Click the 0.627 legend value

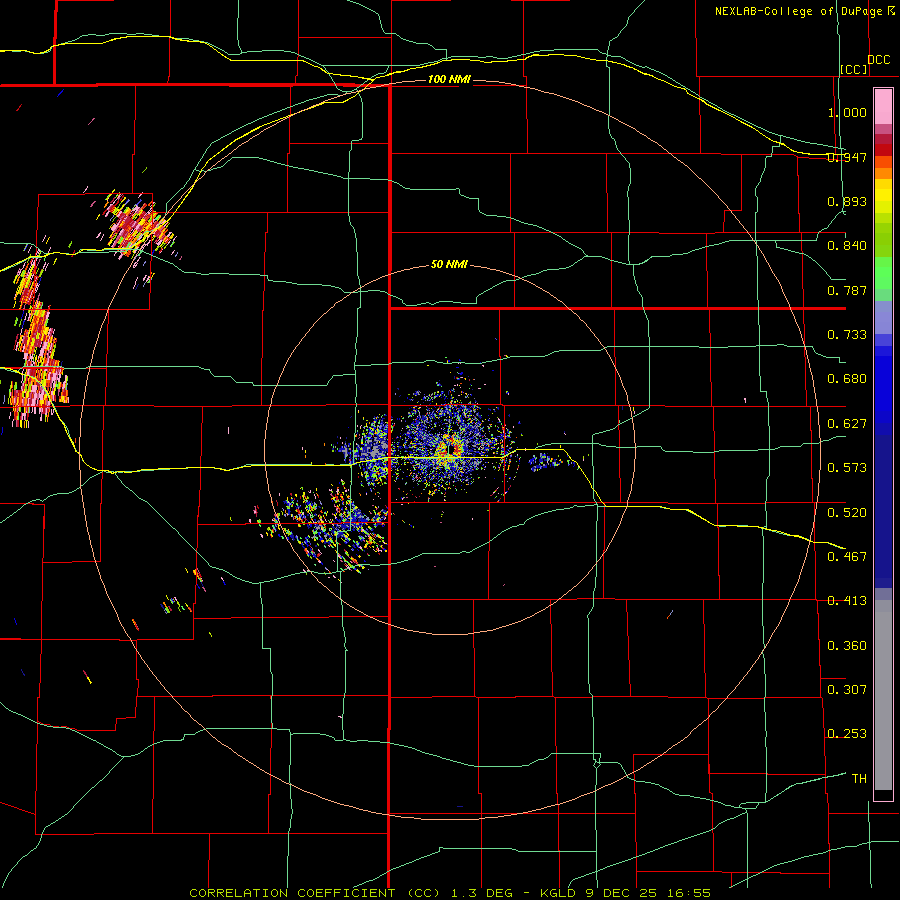[847, 424]
